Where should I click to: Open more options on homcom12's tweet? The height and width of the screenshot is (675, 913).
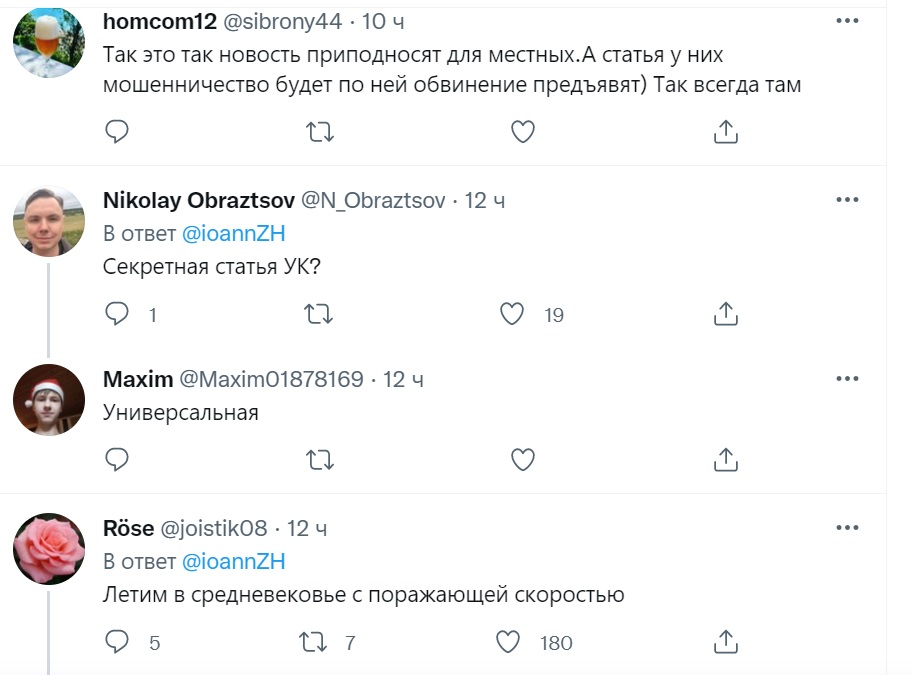pos(847,19)
